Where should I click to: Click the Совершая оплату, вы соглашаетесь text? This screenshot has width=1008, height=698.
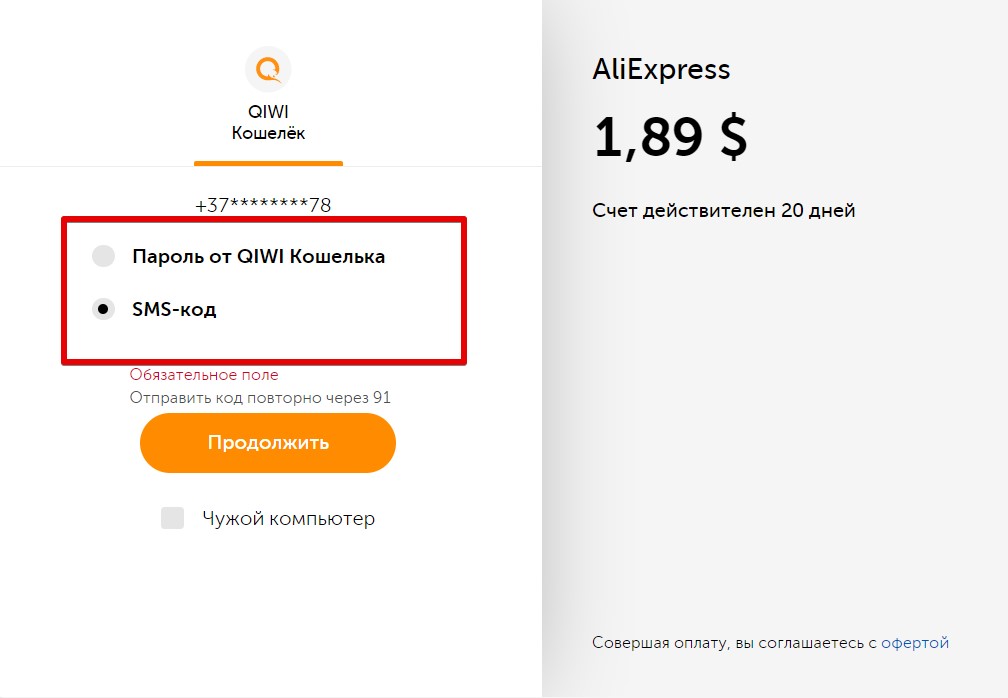tap(734, 643)
